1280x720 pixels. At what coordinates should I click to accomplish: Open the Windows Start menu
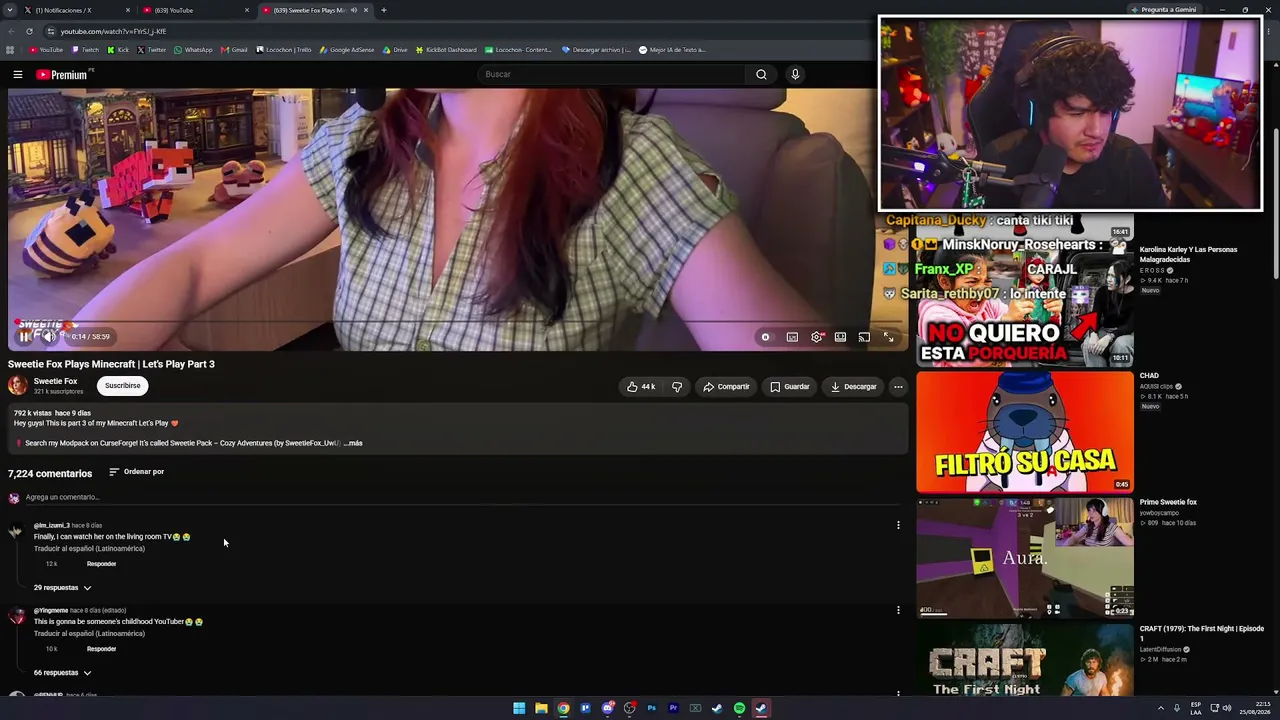[x=519, y=708]
